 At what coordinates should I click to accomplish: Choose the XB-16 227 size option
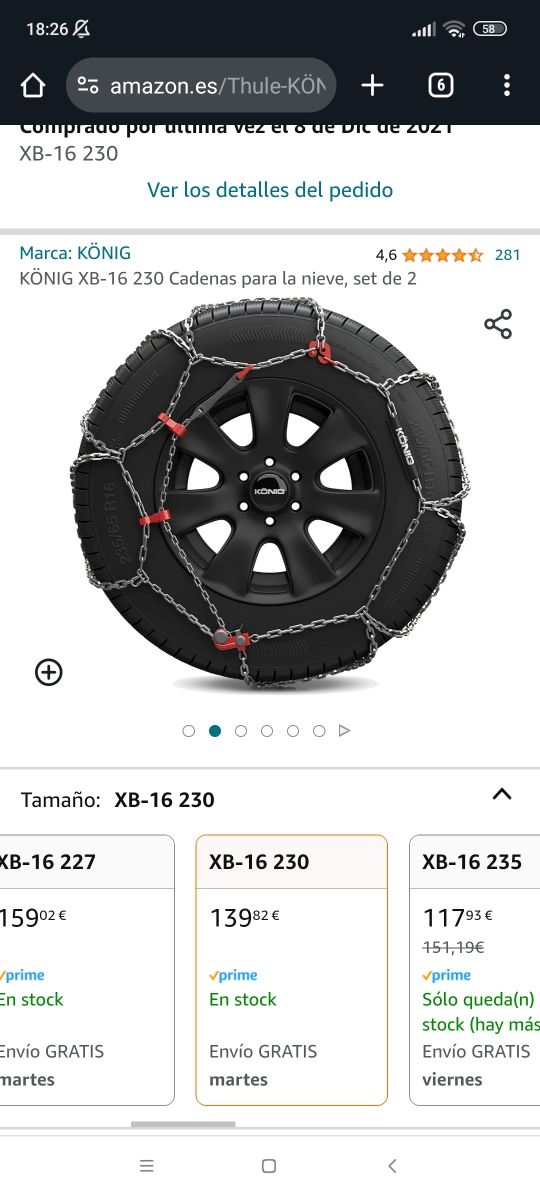tap(87, 970)
